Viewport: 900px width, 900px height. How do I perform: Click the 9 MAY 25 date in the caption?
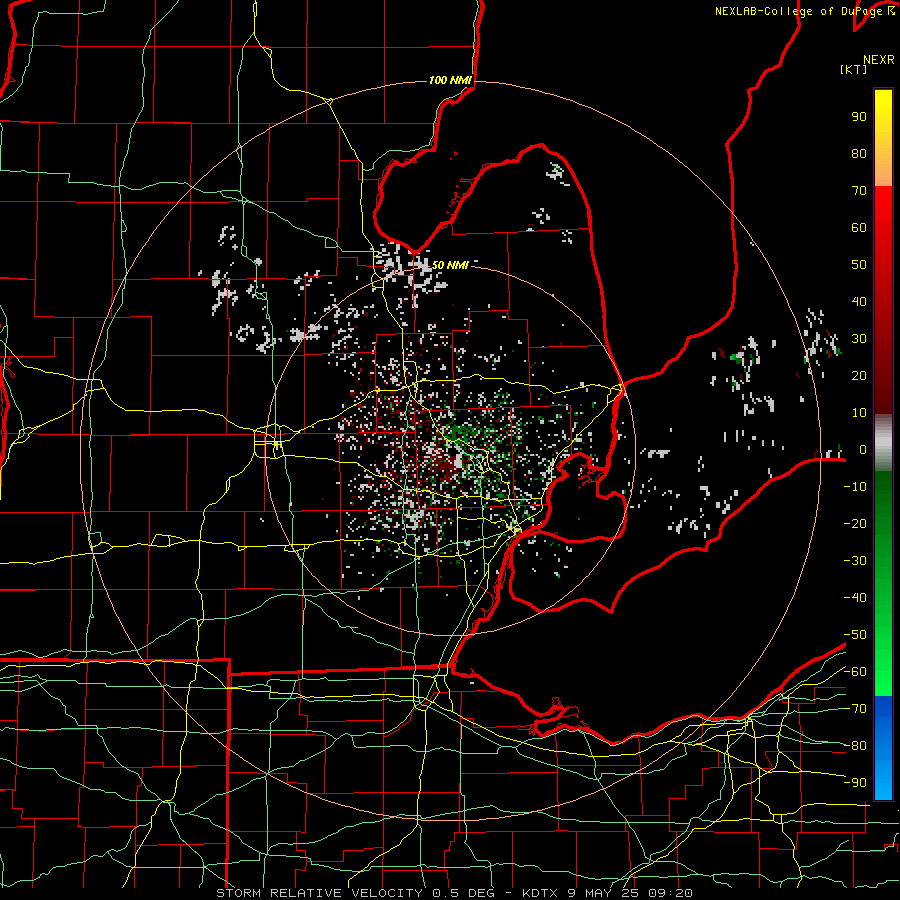click(603, 893)
